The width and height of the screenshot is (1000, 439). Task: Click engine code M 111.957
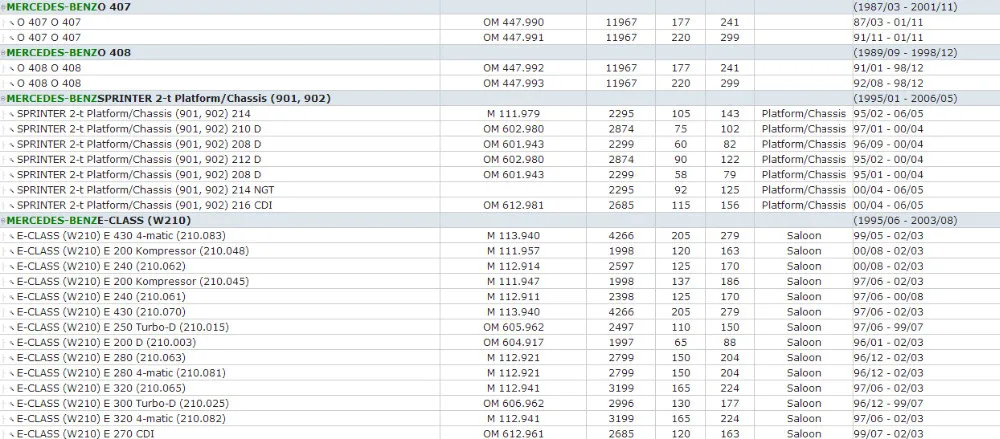point(513,251)
